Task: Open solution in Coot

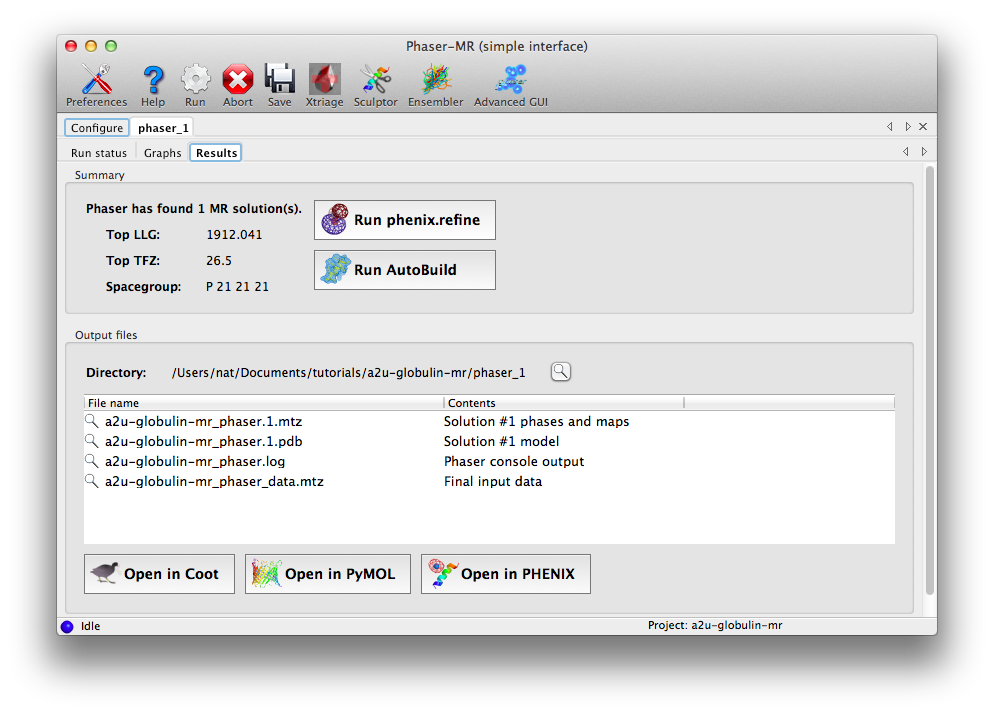Action: click(159, 574)
